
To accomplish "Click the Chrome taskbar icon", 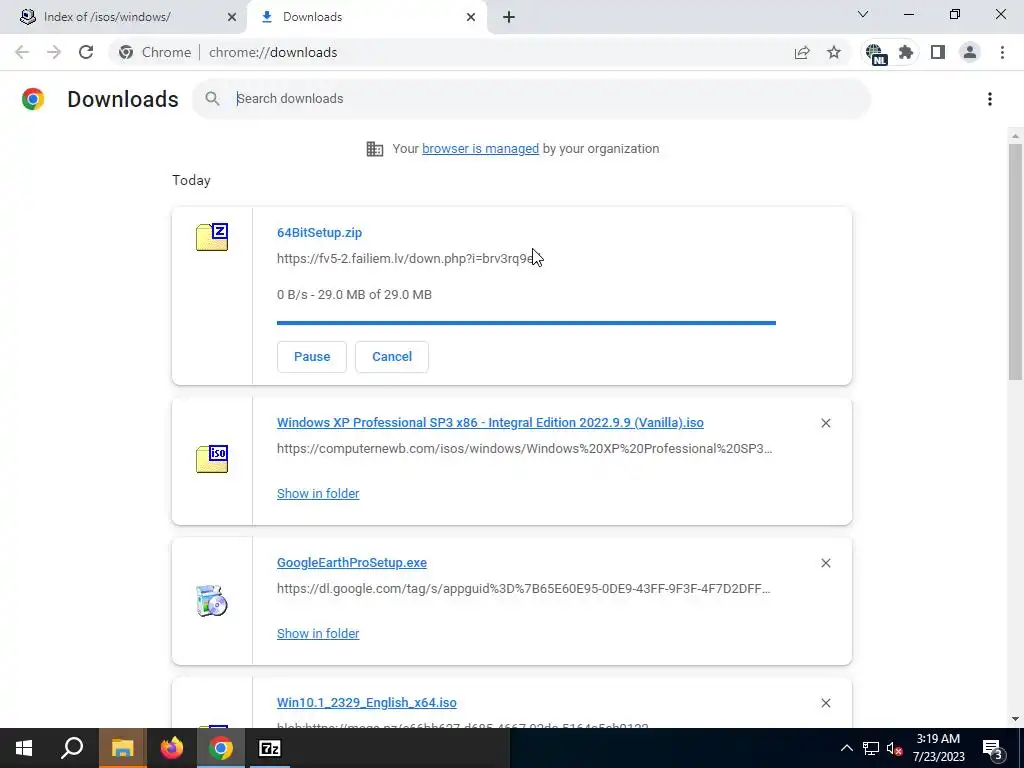I will [x=221, y=748].
